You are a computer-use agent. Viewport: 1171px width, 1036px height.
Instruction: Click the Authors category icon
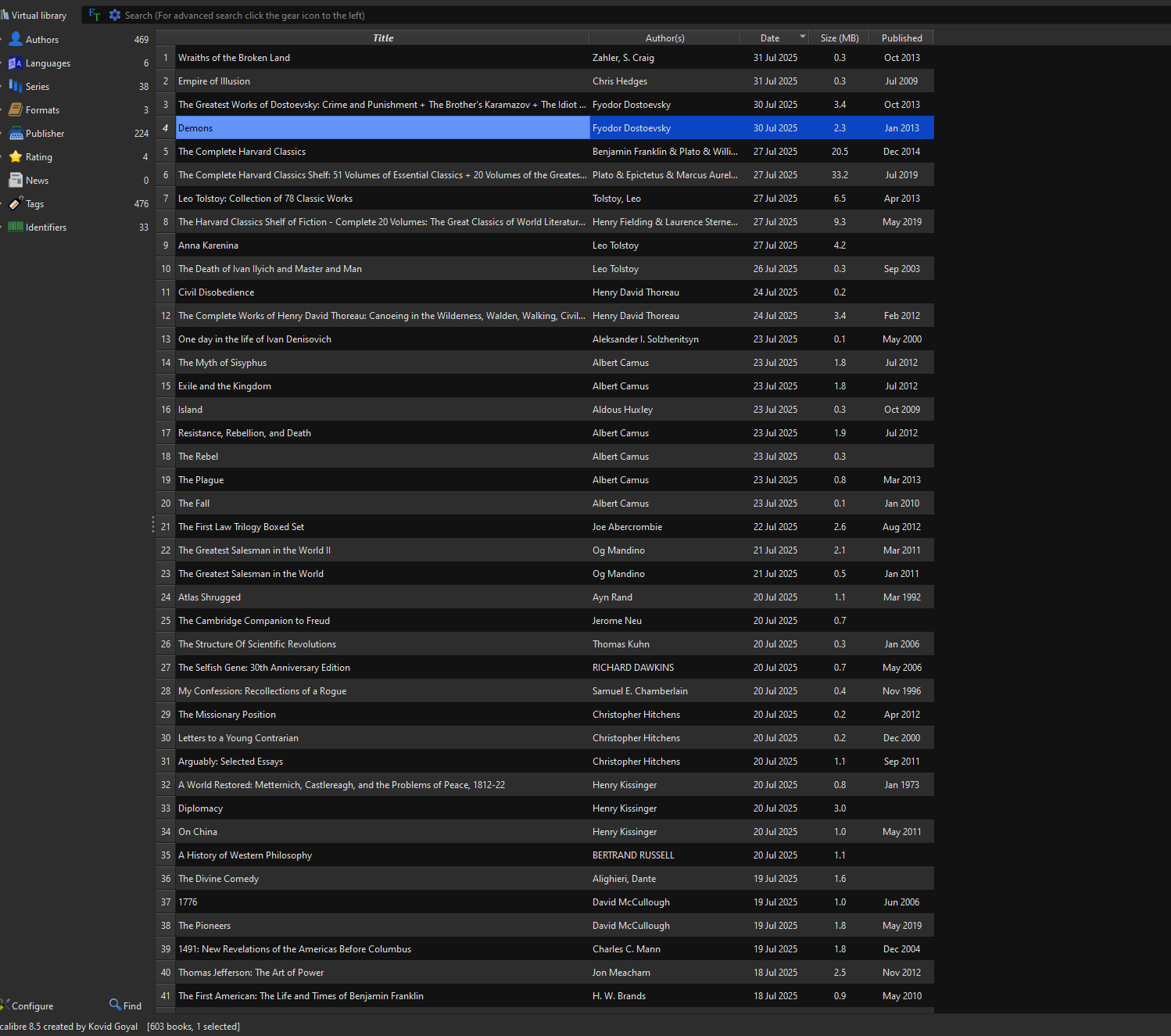tap(16, 39)
